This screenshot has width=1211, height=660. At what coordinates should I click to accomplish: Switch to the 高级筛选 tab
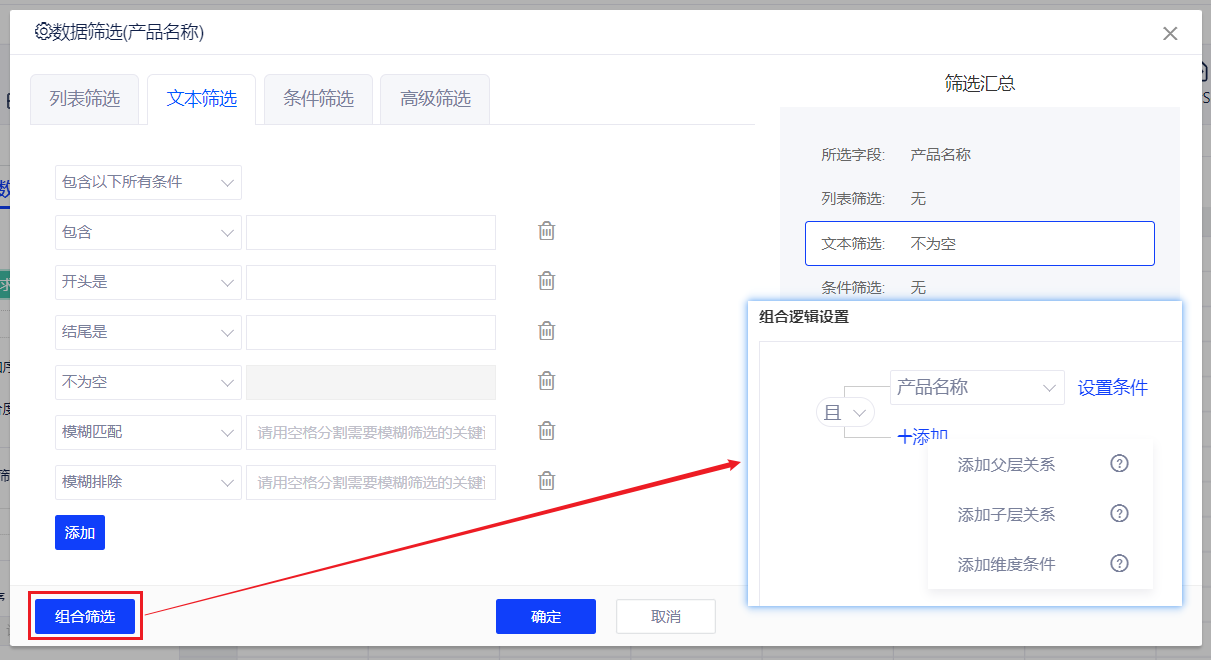point(435,99)
